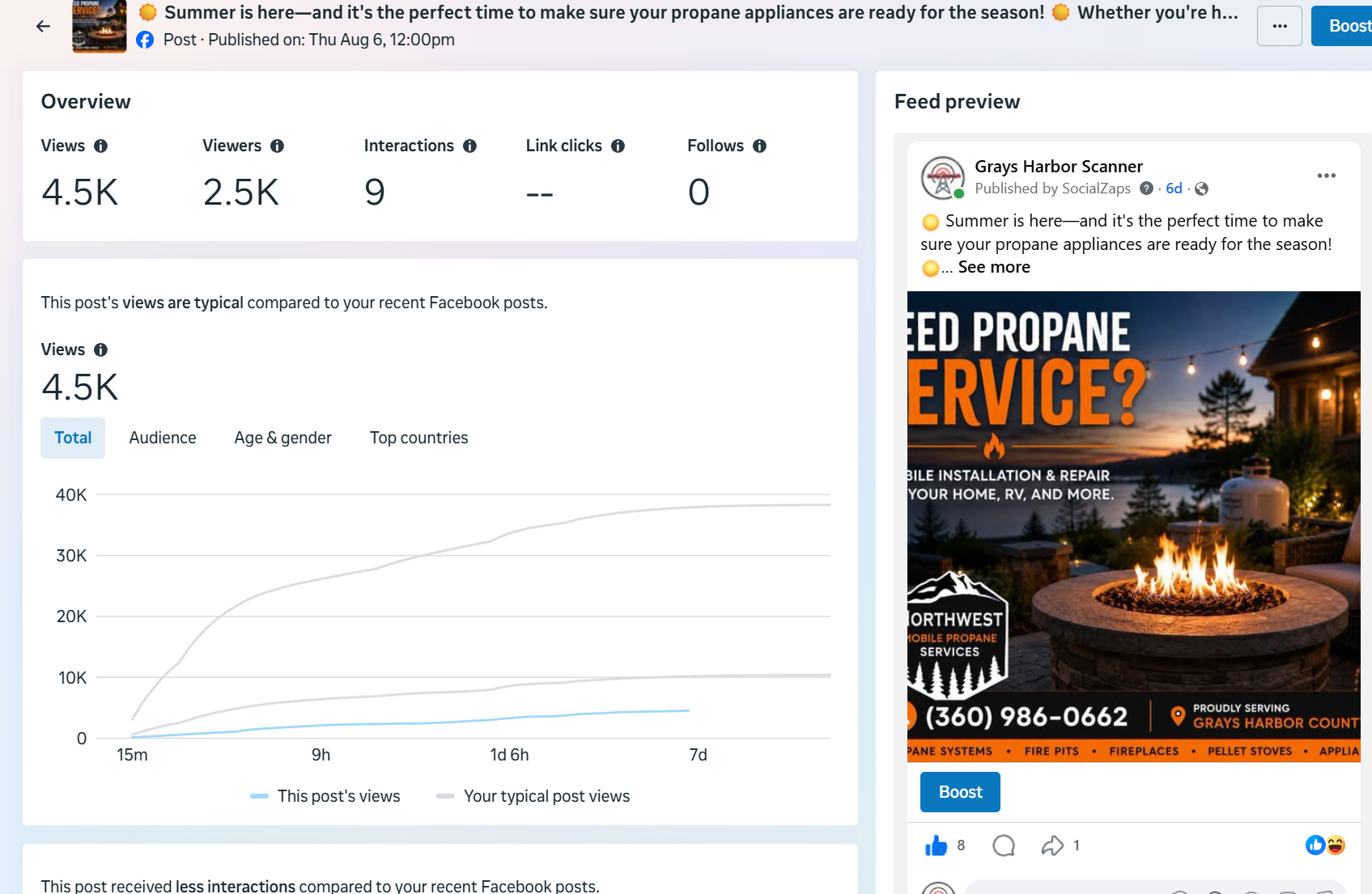Click 'This post's views' legend entry
This screenshot has height=894, width=1372.
325,796
